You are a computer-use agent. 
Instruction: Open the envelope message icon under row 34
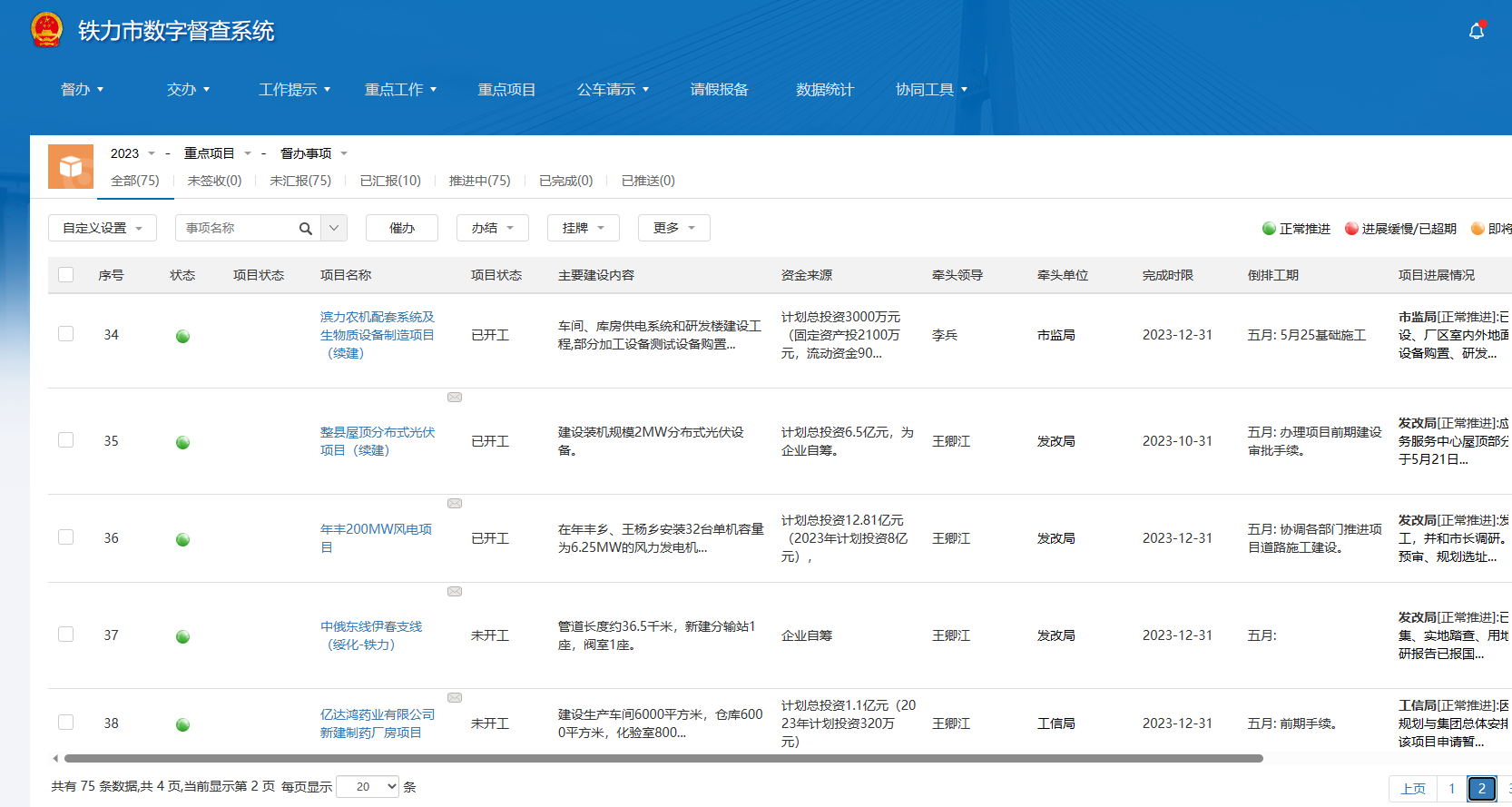(x=455, y=397)
